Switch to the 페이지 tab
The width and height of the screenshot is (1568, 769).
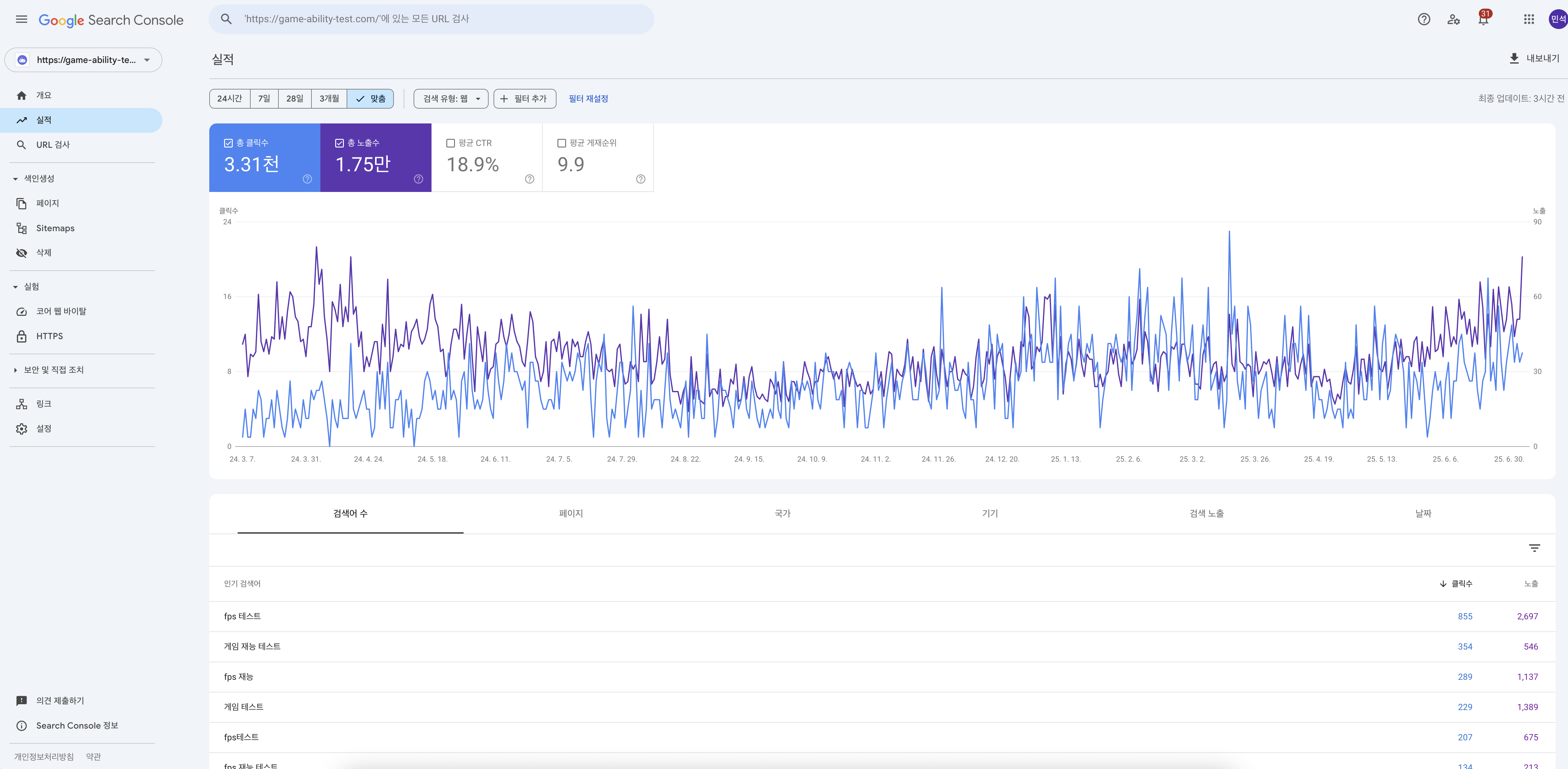tap(570, 513)
